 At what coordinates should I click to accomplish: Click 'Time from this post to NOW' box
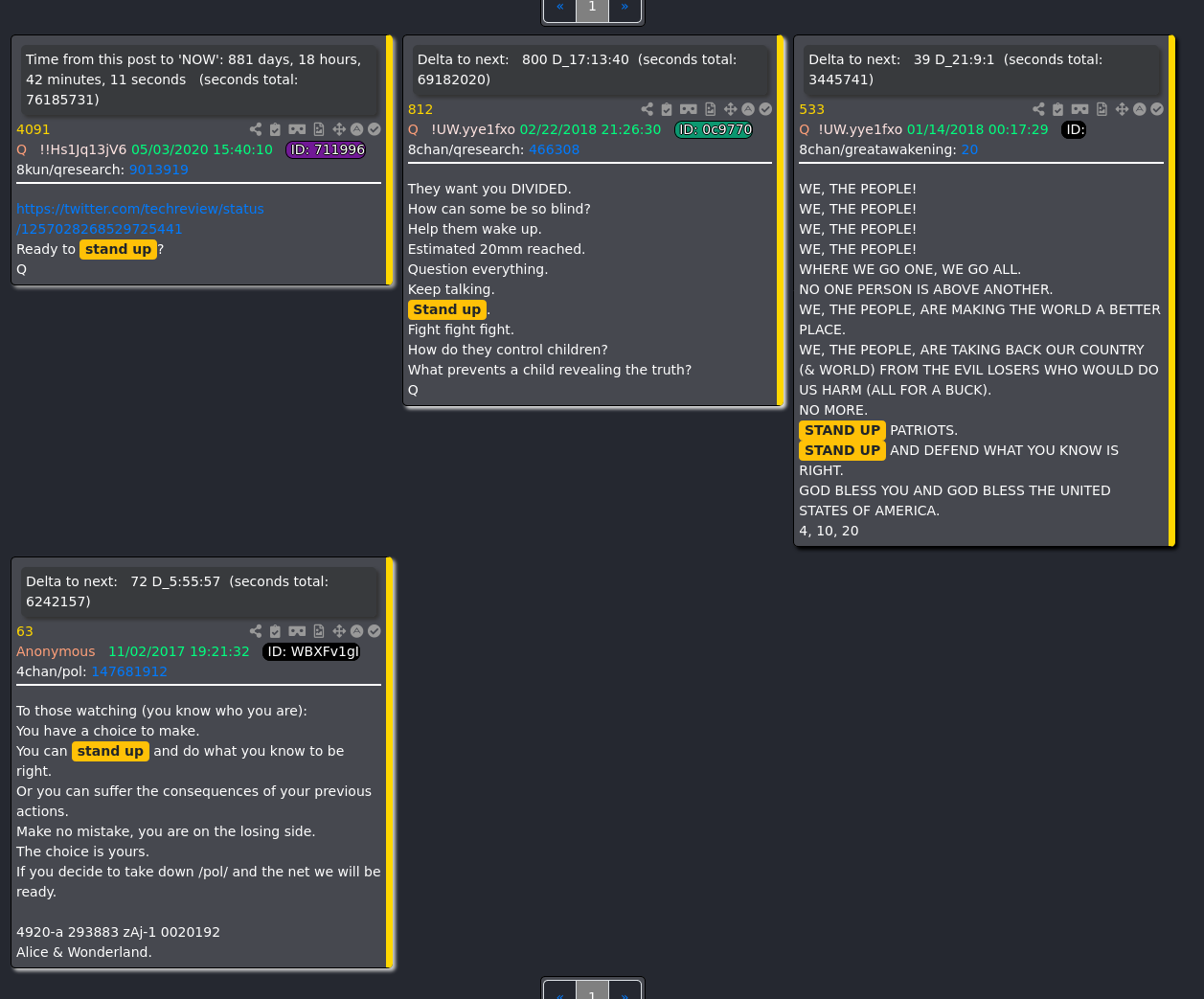coord(199,79)
